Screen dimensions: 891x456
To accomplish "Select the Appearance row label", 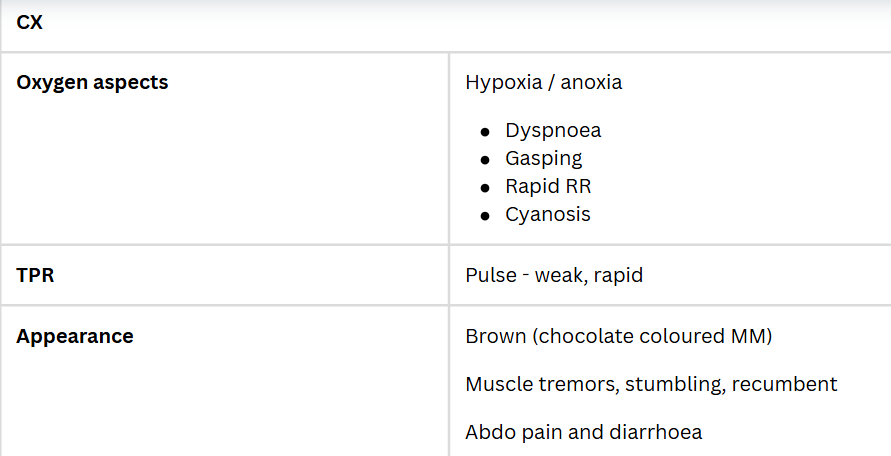I will tap(75, 336).
